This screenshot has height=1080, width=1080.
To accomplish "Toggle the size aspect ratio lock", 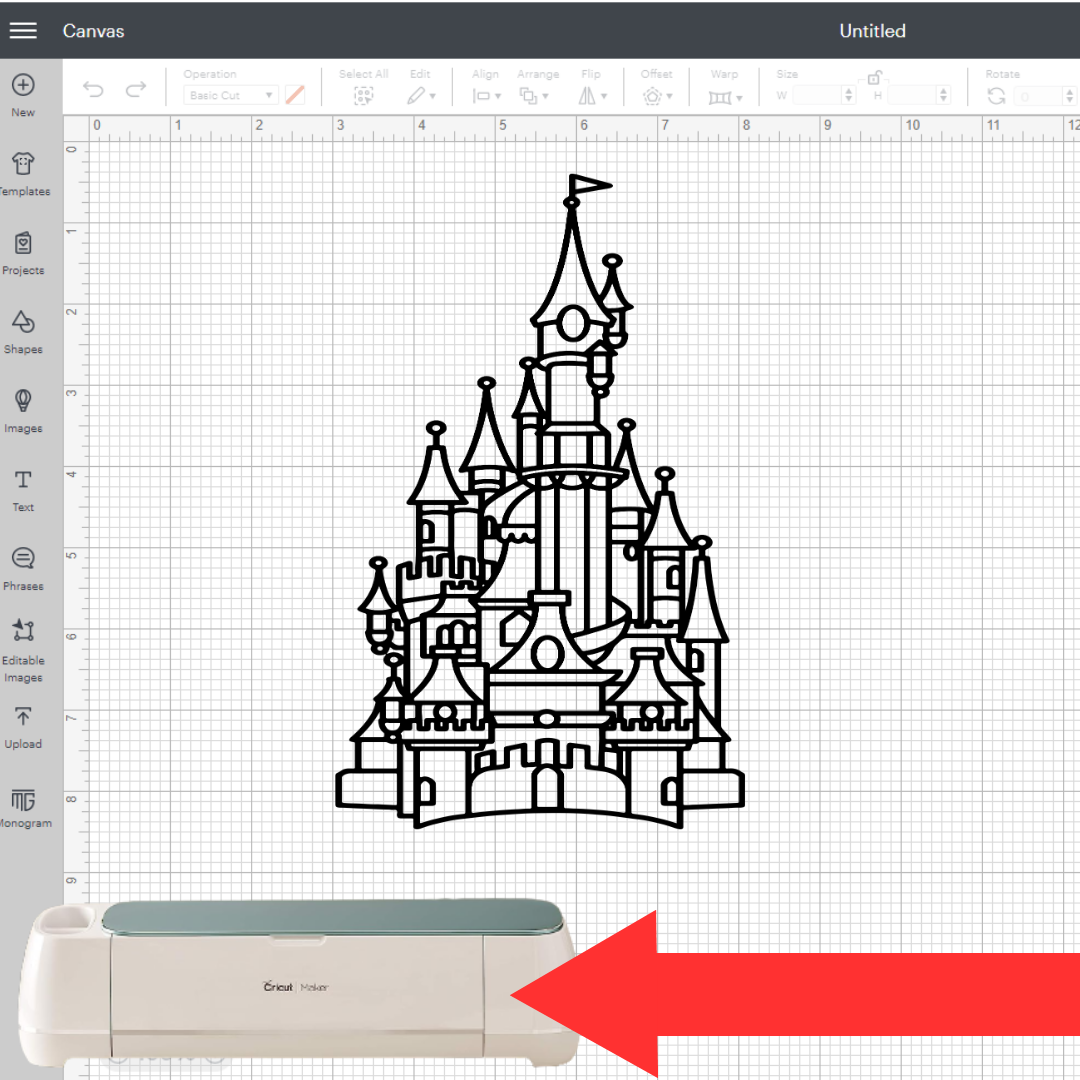I will 874,76.
